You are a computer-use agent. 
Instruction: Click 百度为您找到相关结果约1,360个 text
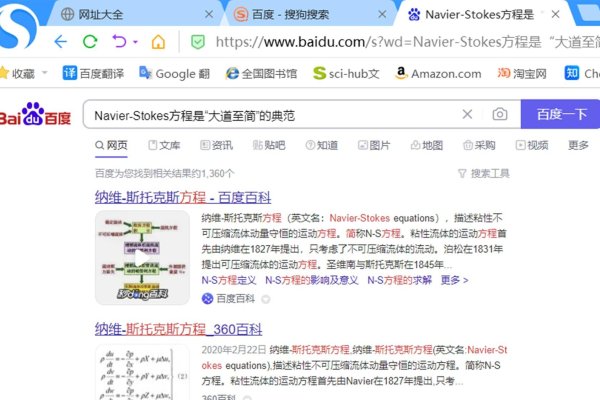[165, 174]
